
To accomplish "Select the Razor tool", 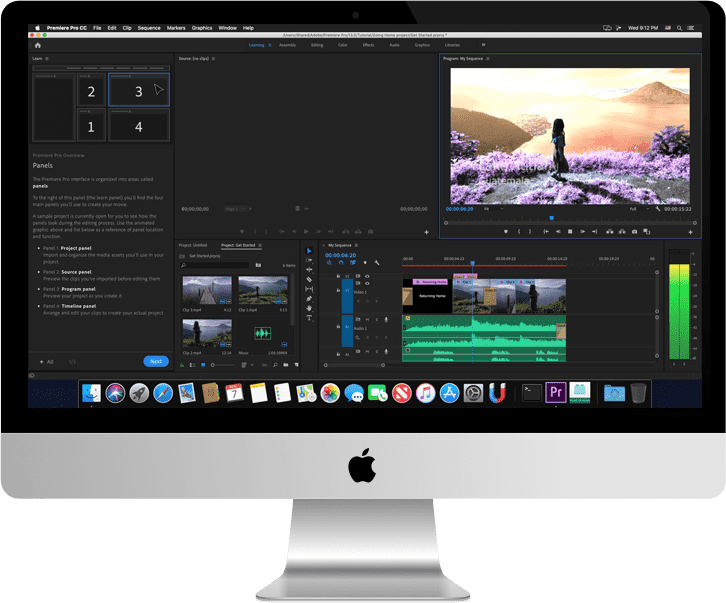I will point(309,279).
